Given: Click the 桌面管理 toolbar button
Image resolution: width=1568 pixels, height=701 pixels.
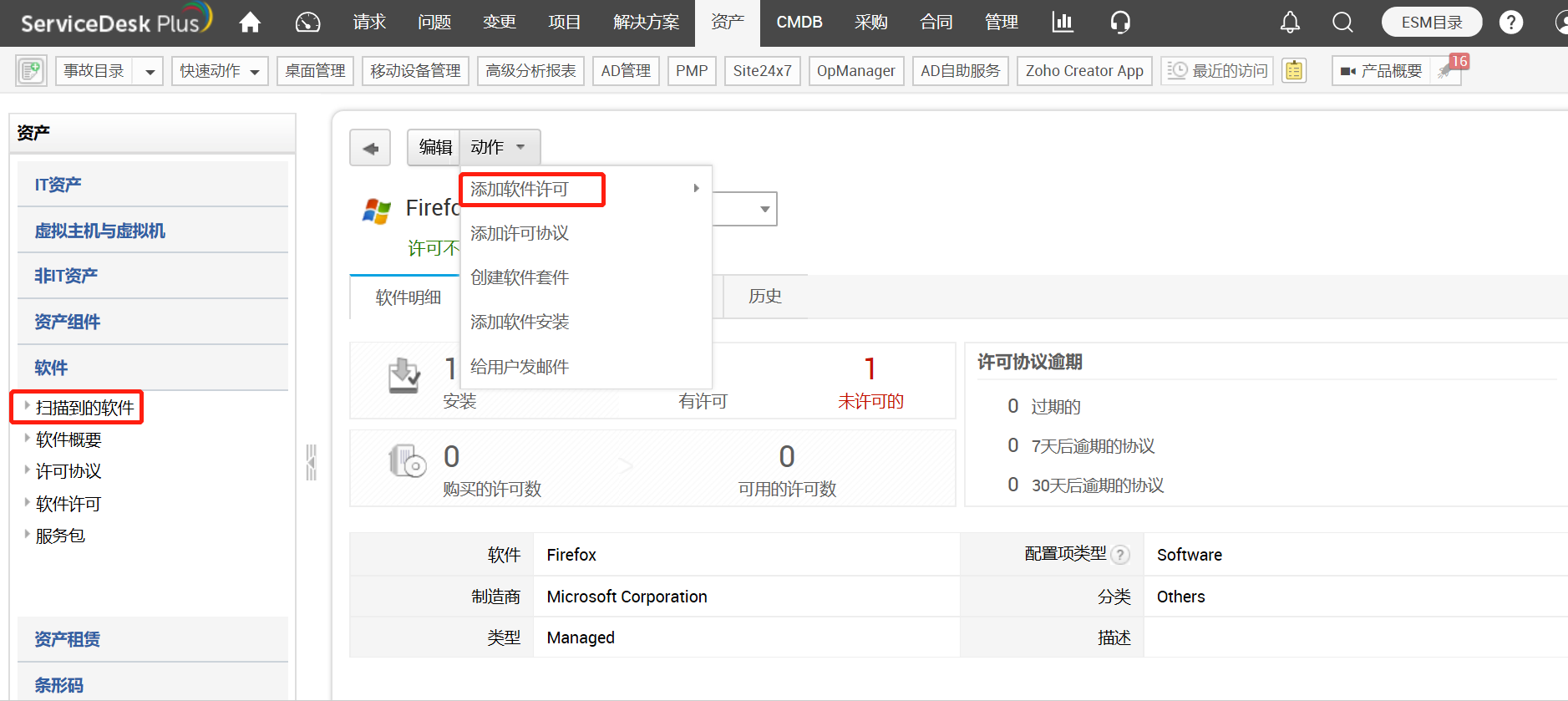Looking at the screenshot, I should tap(316, 71).
